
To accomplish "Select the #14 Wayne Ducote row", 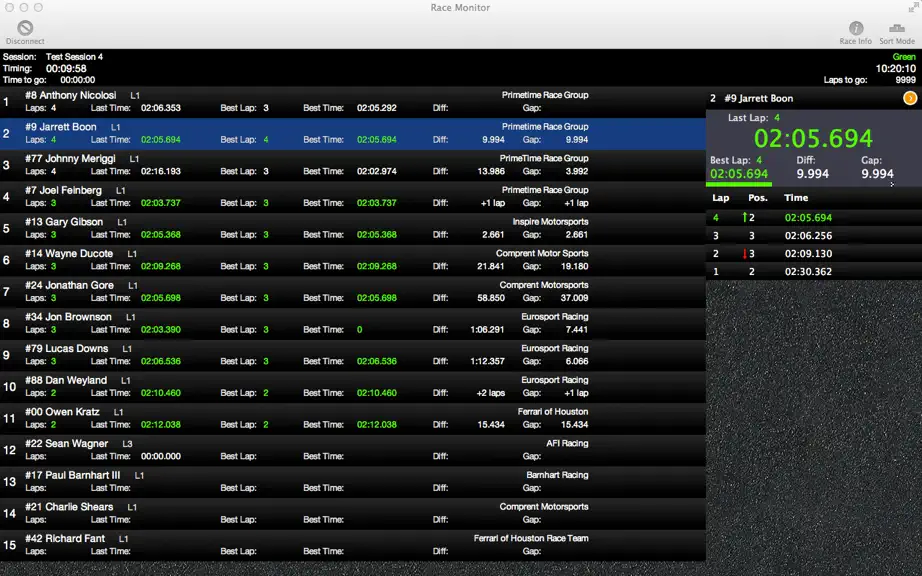I will point(353,261).
